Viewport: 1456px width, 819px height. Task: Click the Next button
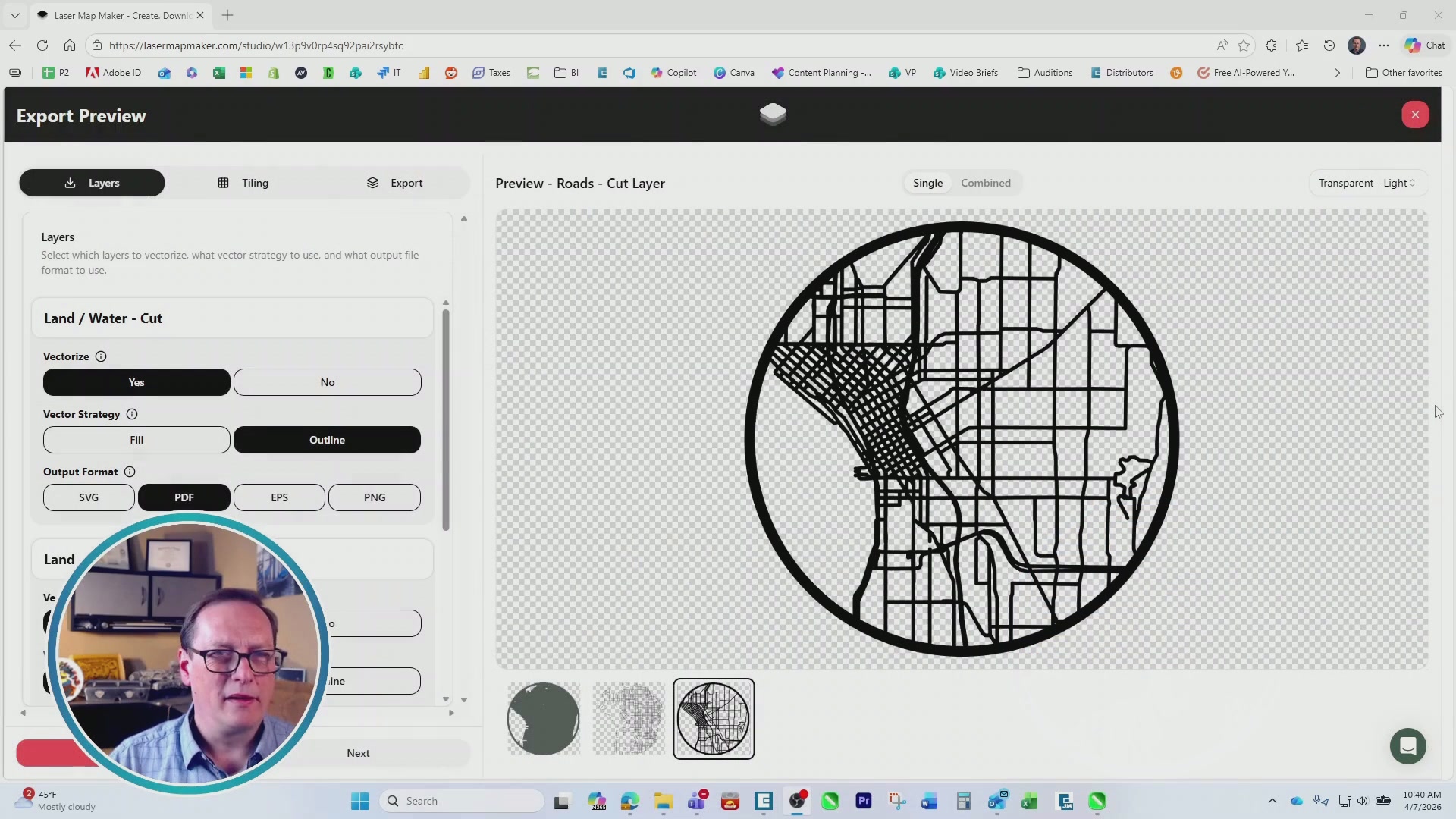pyautogui.click(x=357, y=753)
